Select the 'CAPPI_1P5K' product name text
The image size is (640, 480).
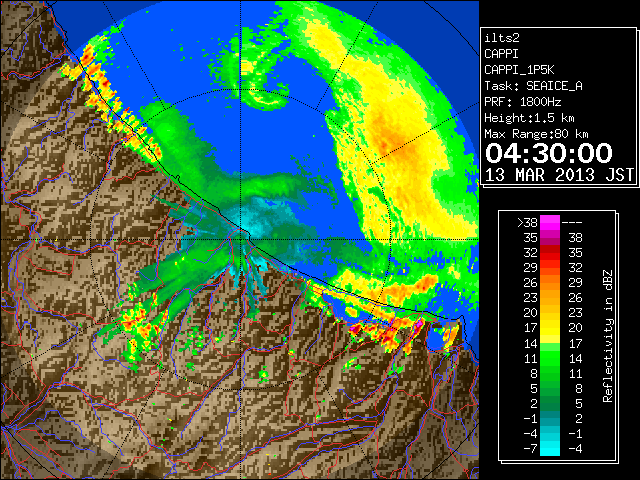519,70
